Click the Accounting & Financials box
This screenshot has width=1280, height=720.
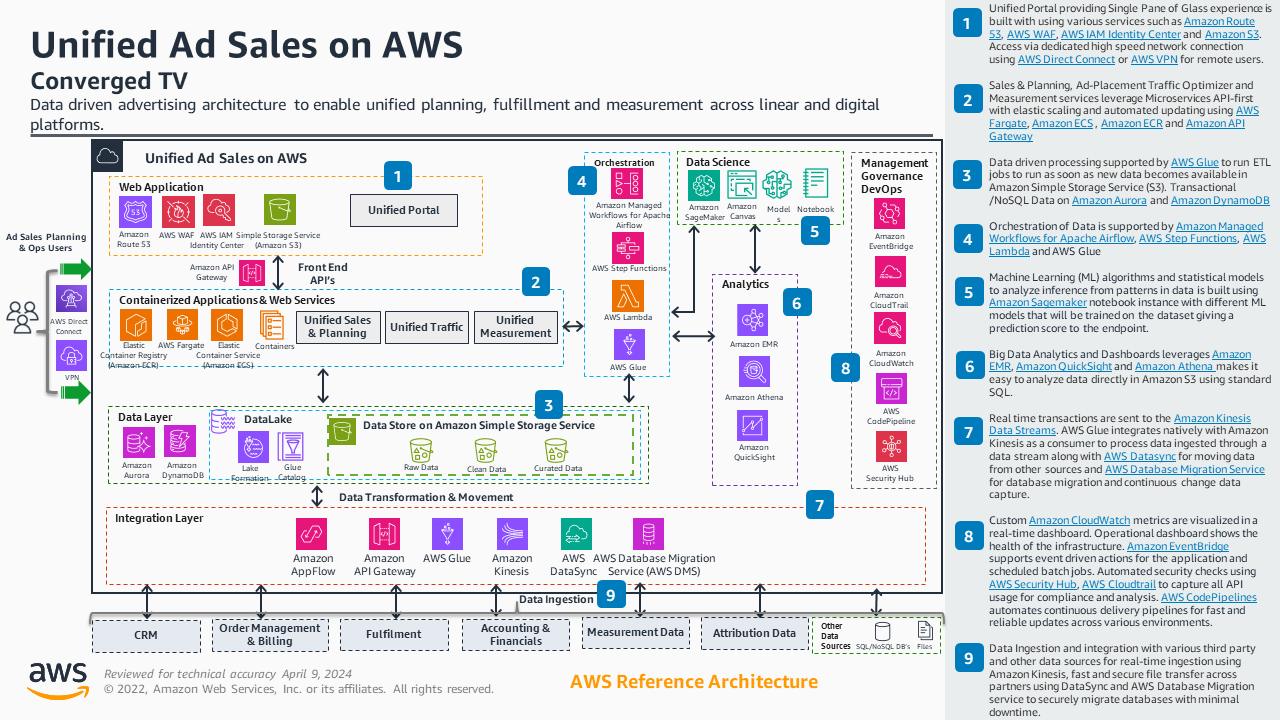point(516,635)
